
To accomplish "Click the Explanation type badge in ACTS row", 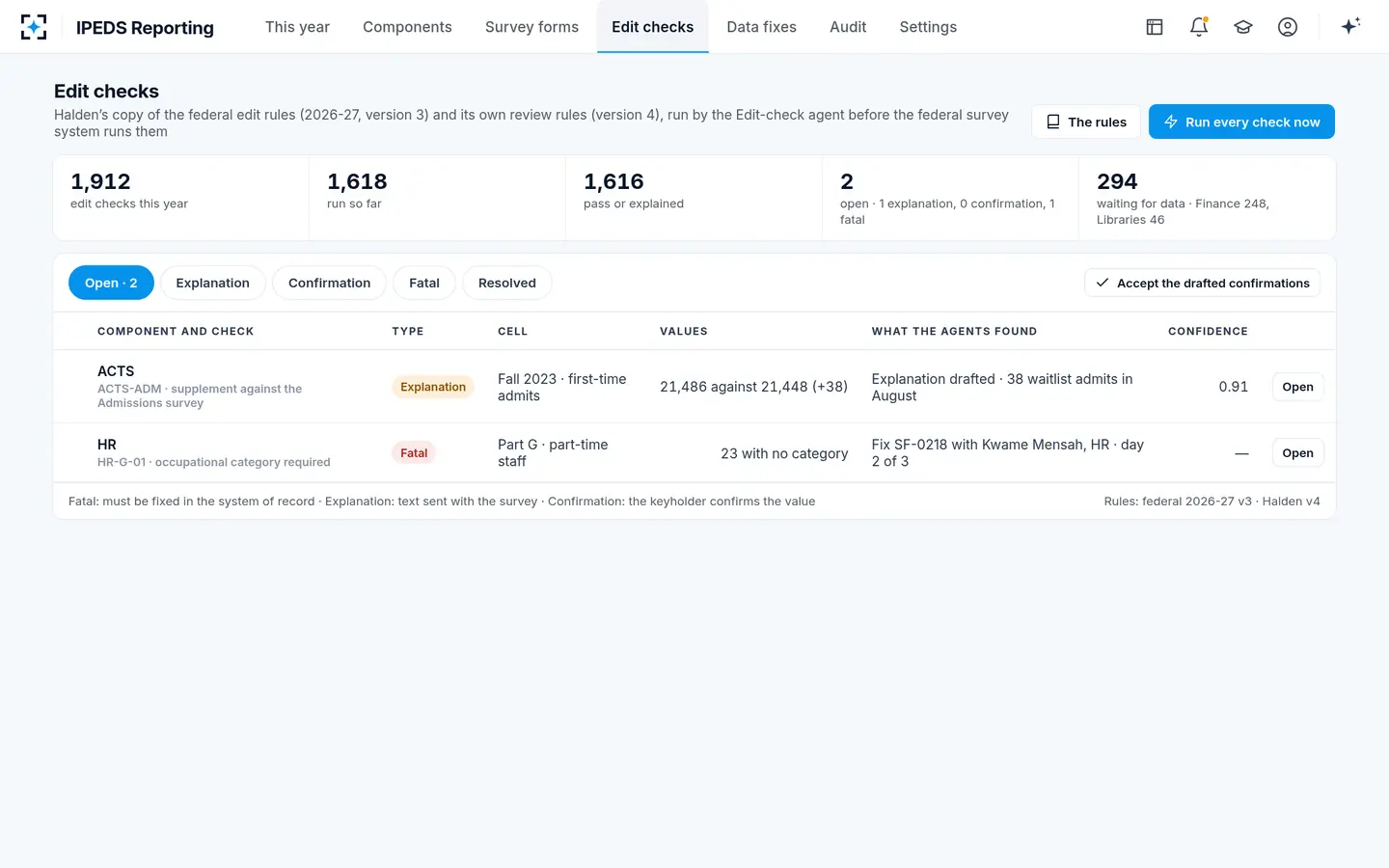I will coord(433,387).
